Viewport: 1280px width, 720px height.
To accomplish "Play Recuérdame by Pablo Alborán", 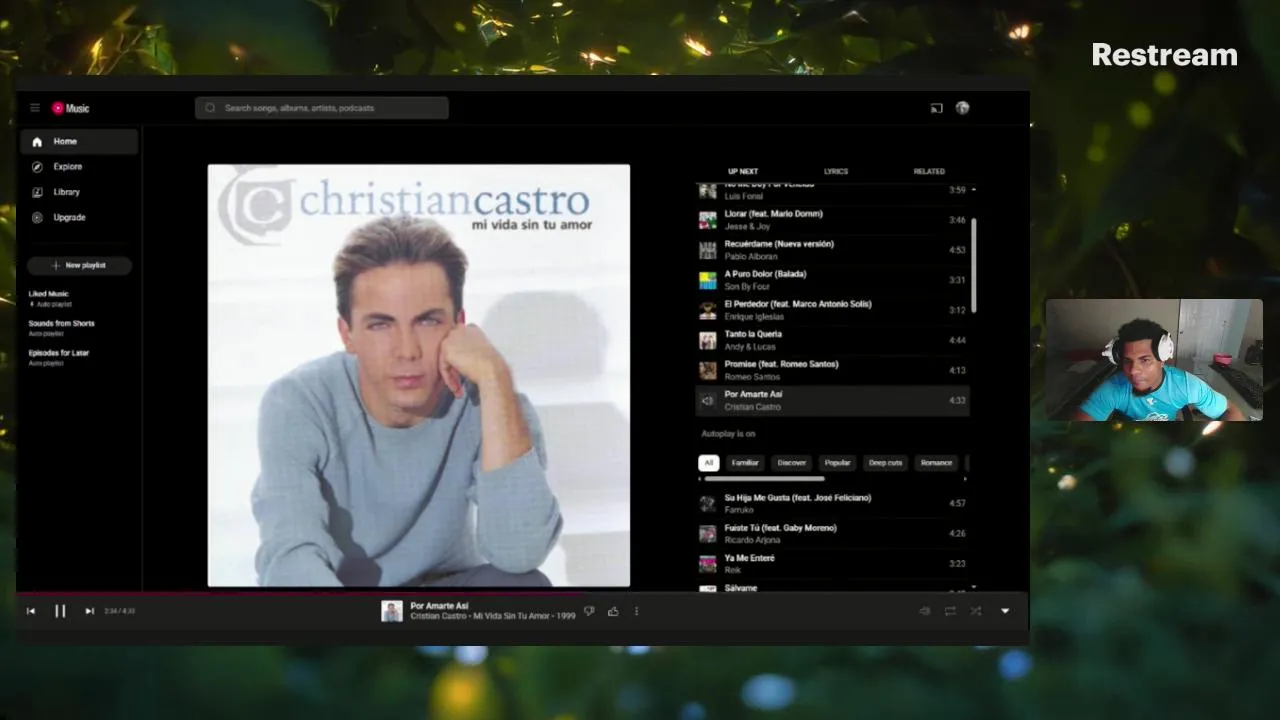I will [x=832, y=250].
